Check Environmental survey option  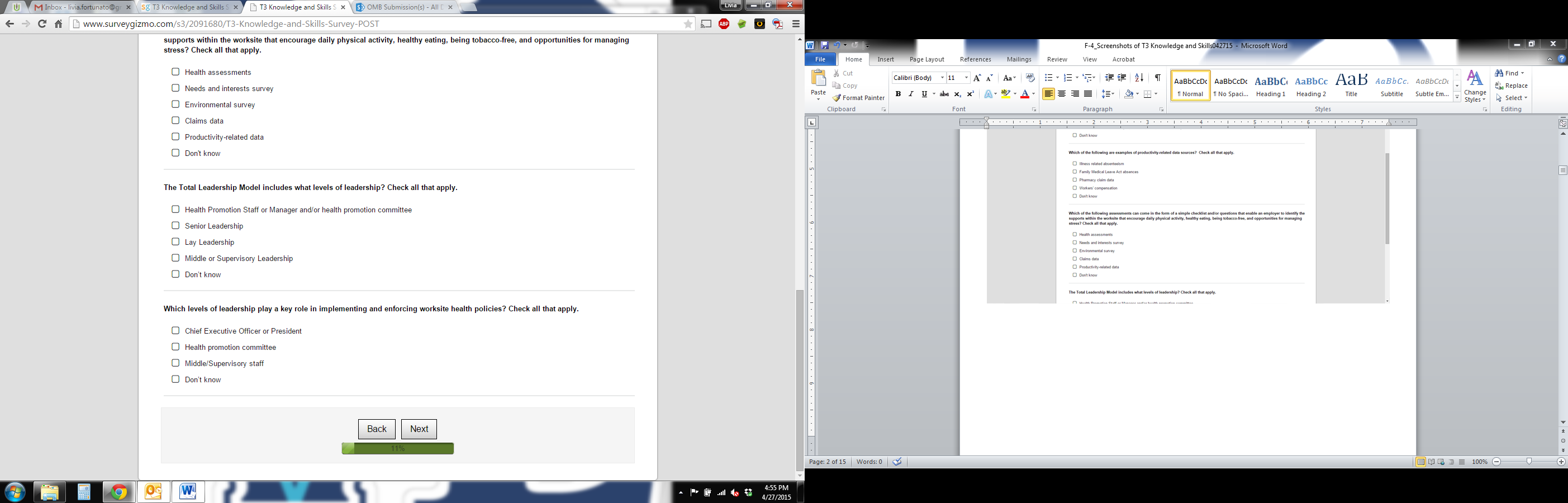point(175,104)
